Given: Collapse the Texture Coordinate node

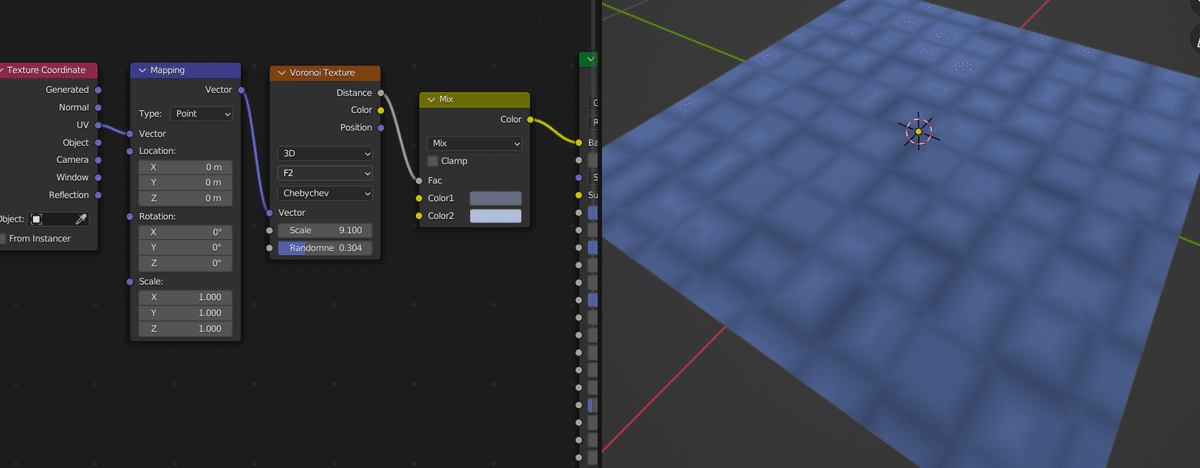Looking at the screenshot, I should coord(3,70).
